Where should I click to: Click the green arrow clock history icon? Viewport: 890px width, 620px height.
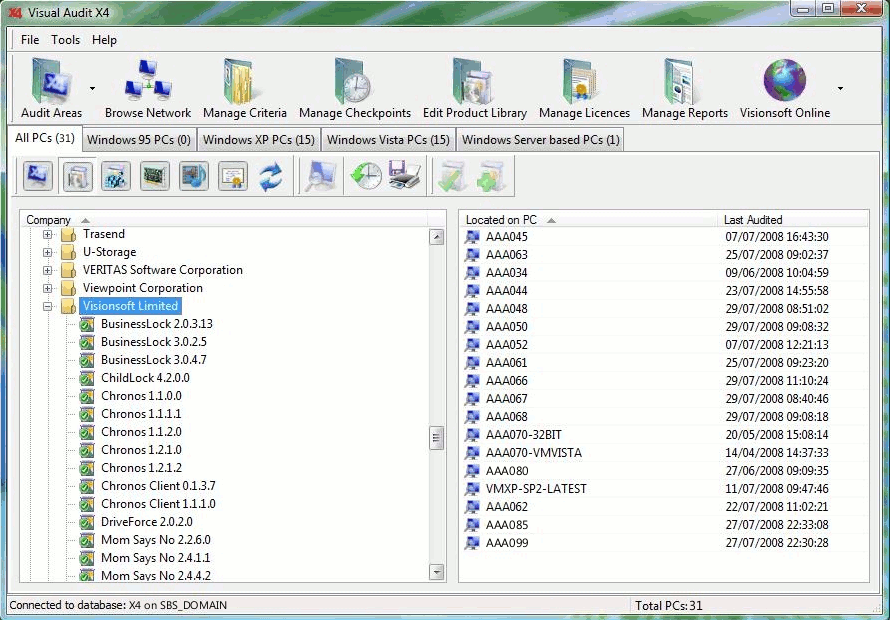click(x=366, y=176)
